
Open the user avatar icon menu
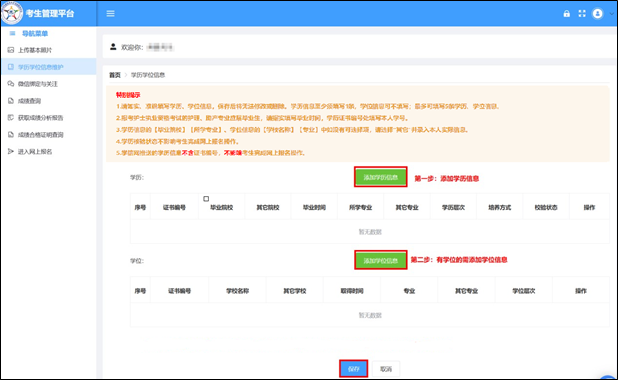point(598,13)
